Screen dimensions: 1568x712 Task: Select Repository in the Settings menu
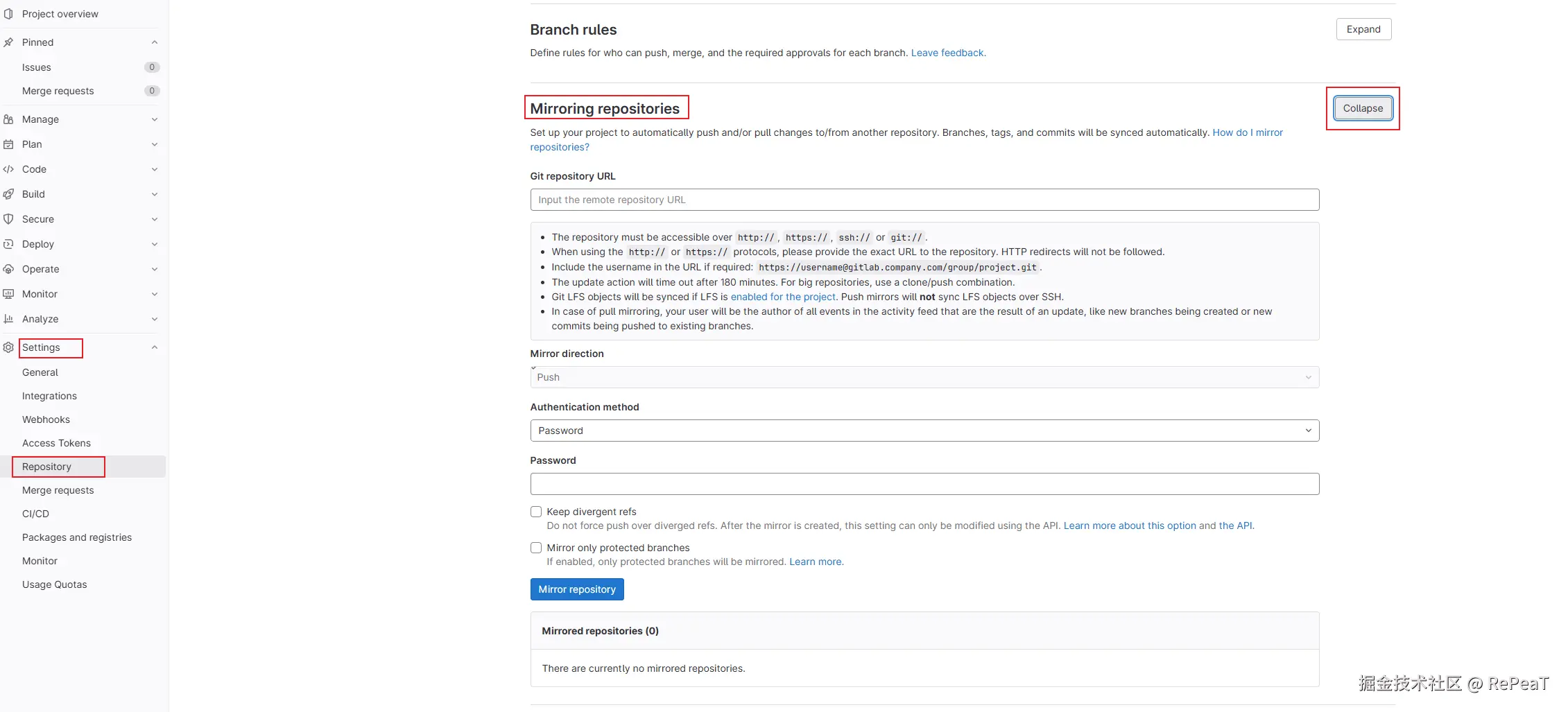[46, 466]
